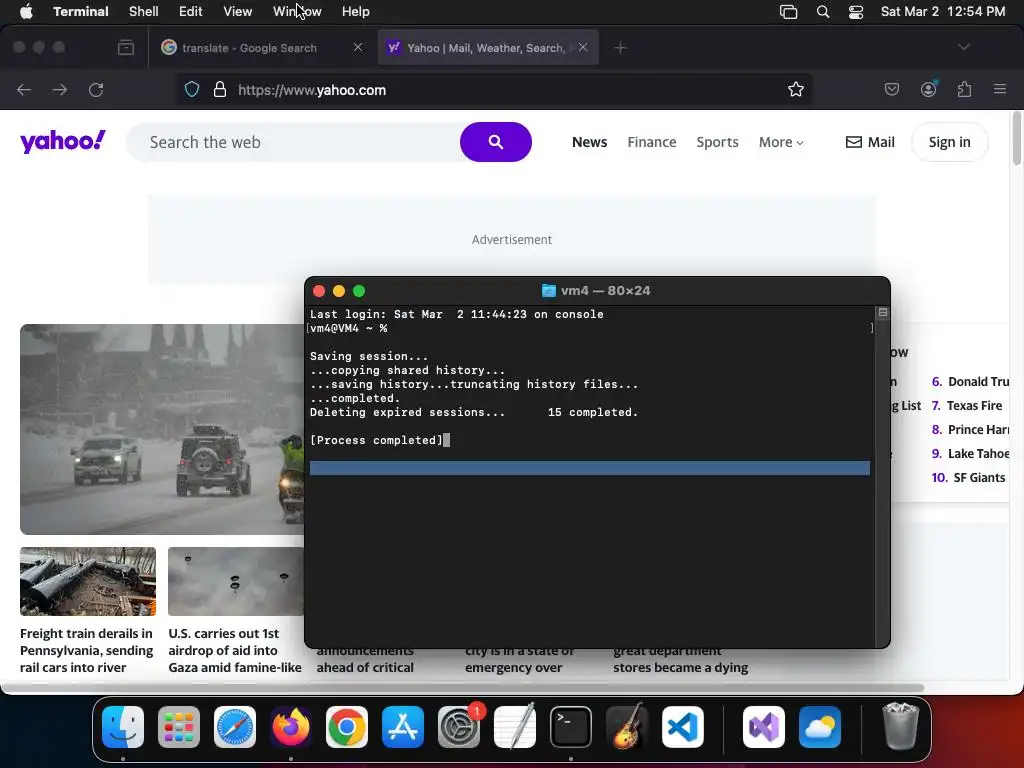
Task: Open Visual Studio Code from the Dock
Action: point(683,727)
